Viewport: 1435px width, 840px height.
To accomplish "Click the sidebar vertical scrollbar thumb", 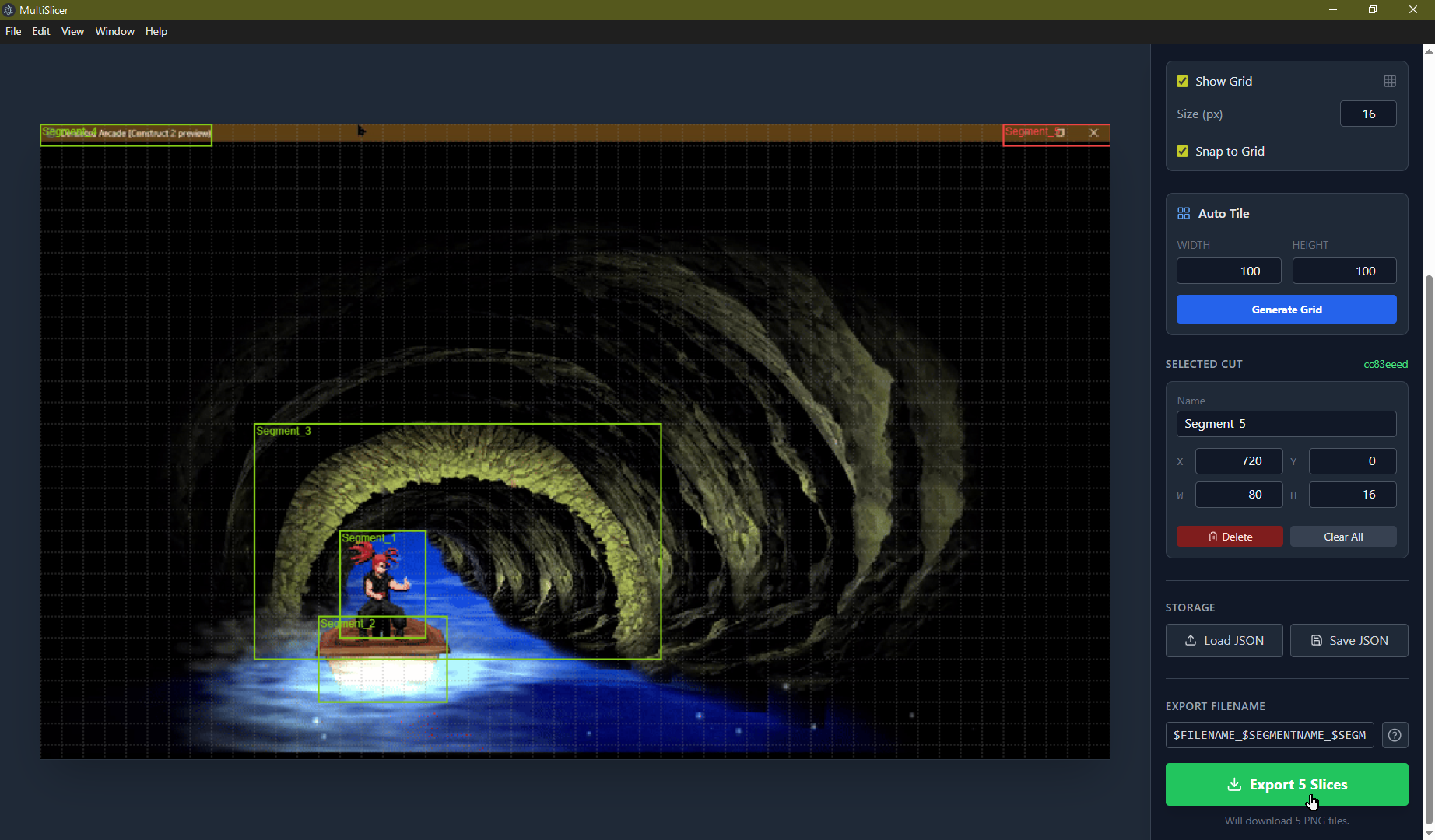I will (x=1428, y=548).
